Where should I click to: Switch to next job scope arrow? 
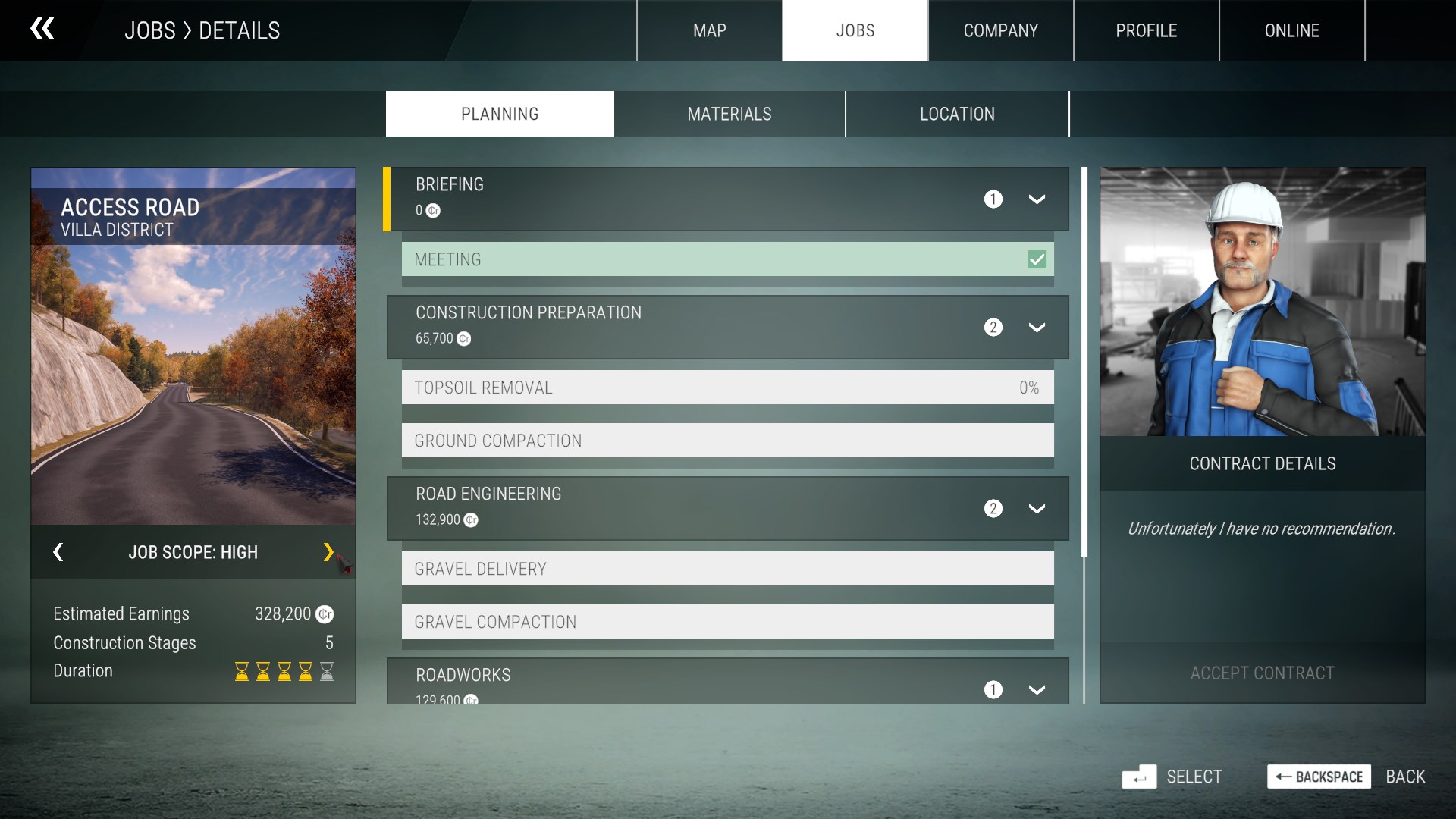(328, 552)
